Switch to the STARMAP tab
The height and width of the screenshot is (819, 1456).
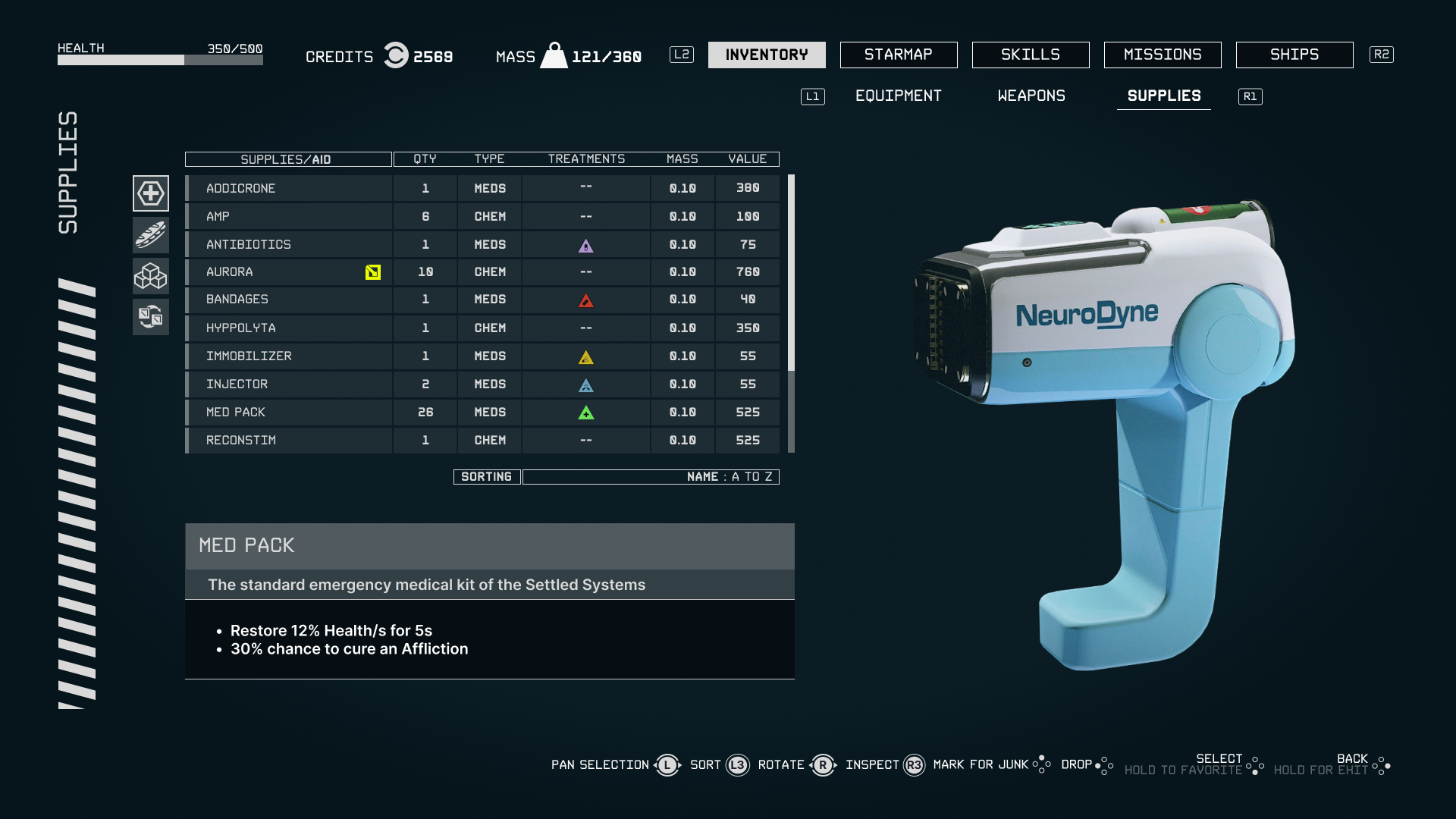[899, 55]
